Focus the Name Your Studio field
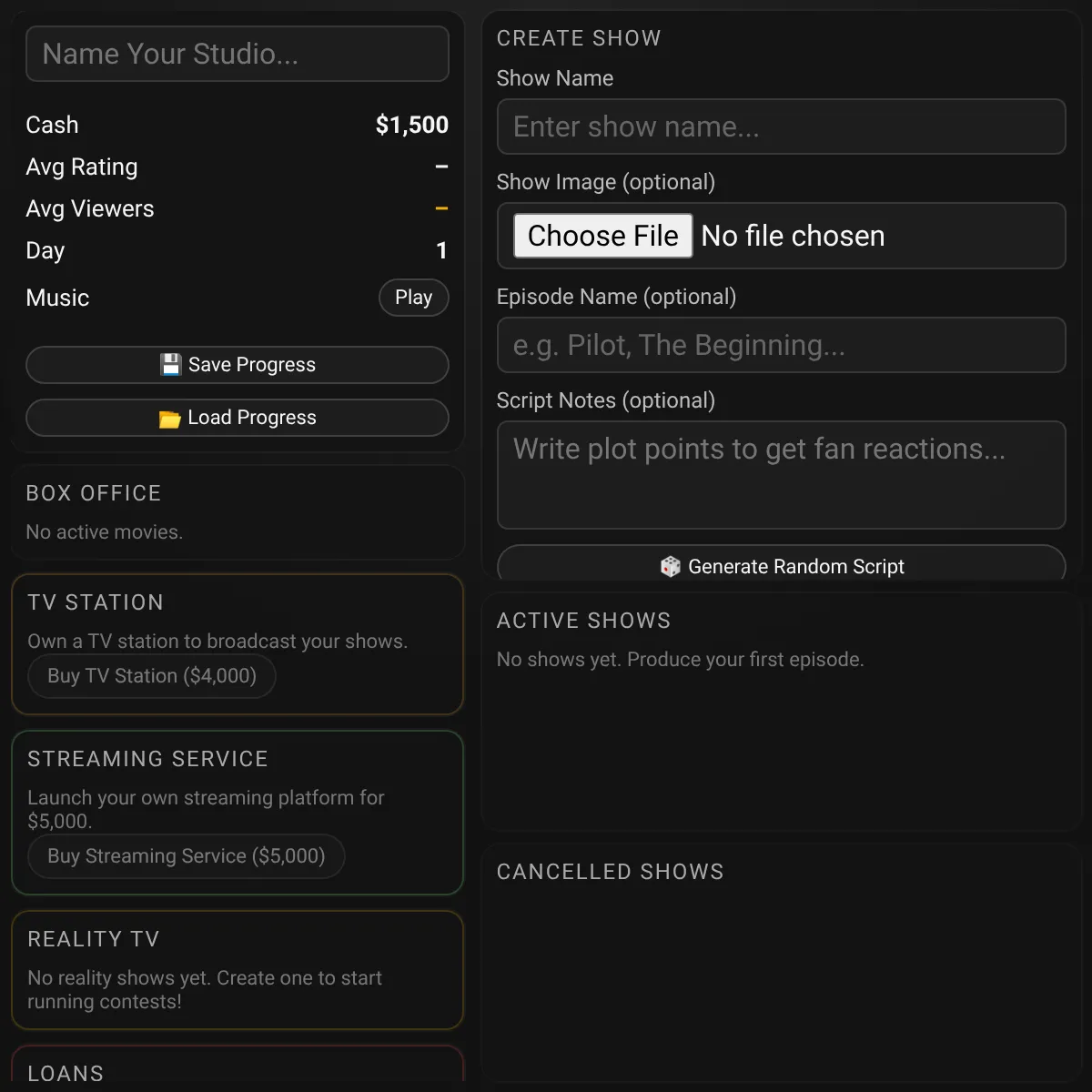Viewport: 1092px width, 1092px height. pos(238,54)
